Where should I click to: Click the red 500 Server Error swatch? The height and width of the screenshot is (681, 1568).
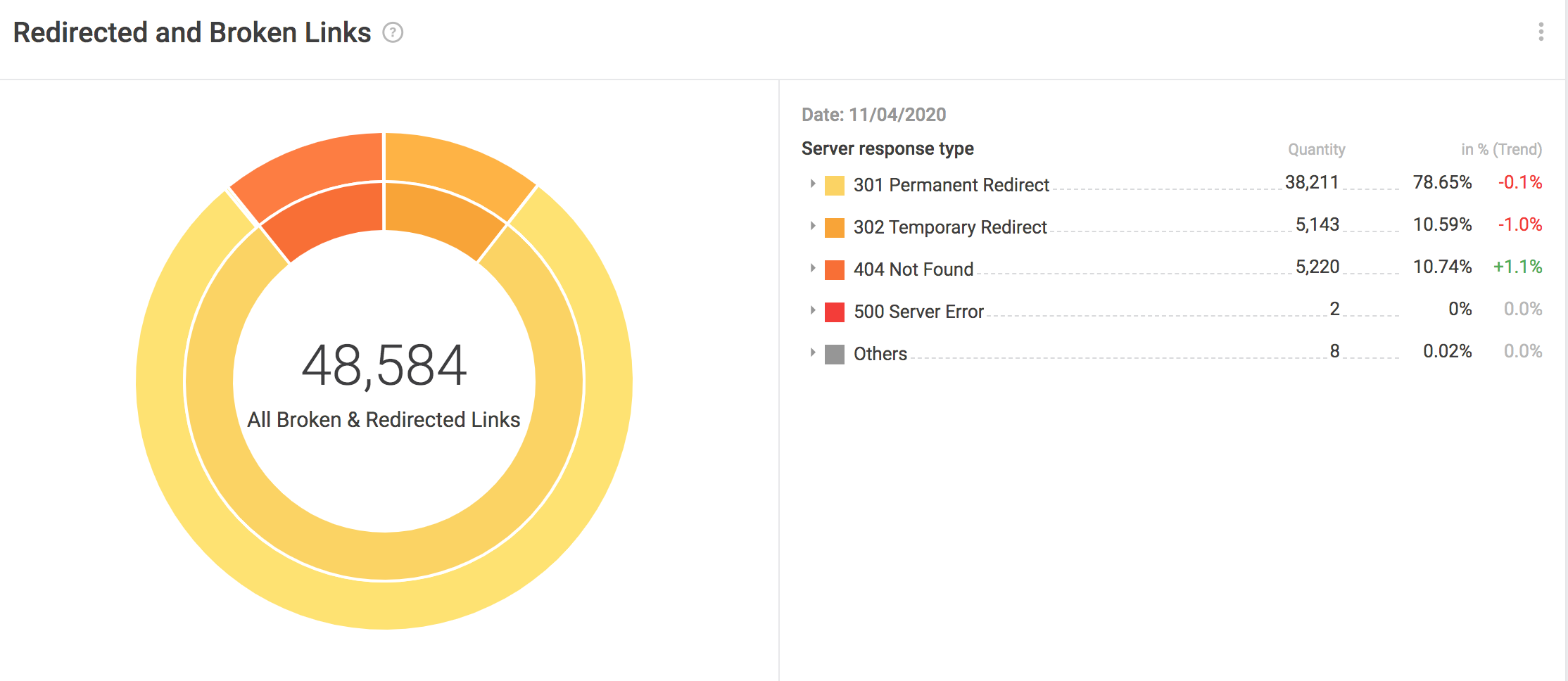point(834,312)
